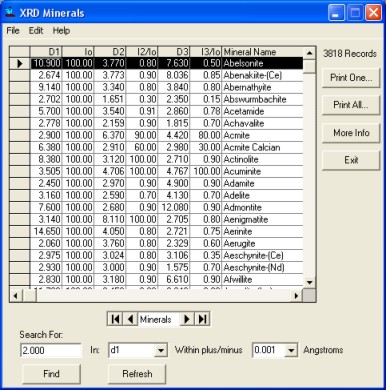Click the XRD Minerals title bar app icon
This screenshot has width=386, height=390.
click(x=10, y=13)
